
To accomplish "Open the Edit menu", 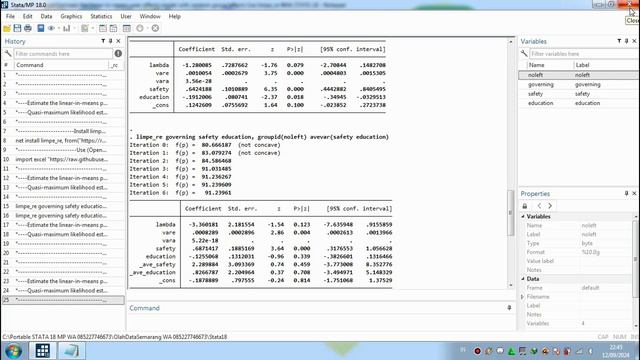I will [x=27, y=16].
